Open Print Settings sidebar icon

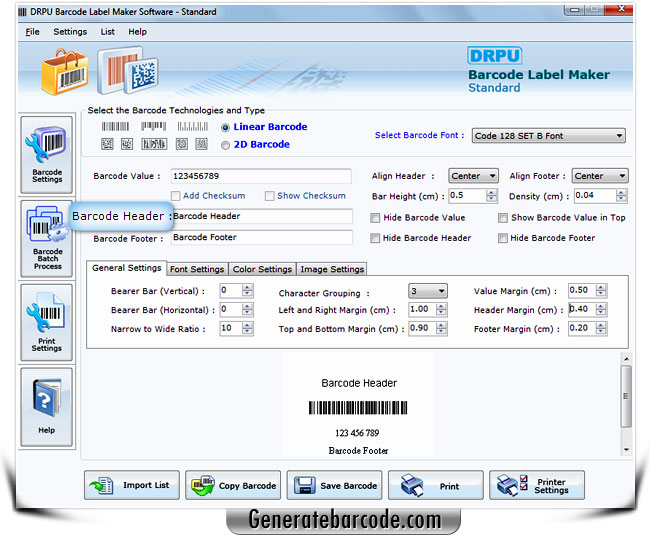[46, 322]
